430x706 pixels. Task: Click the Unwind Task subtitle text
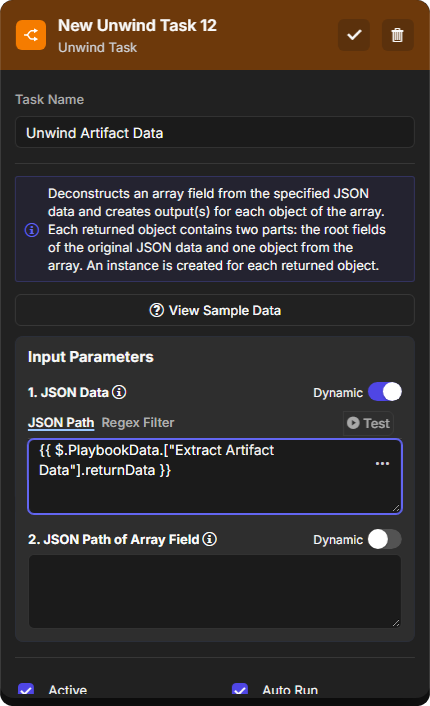tap(97, 47)
